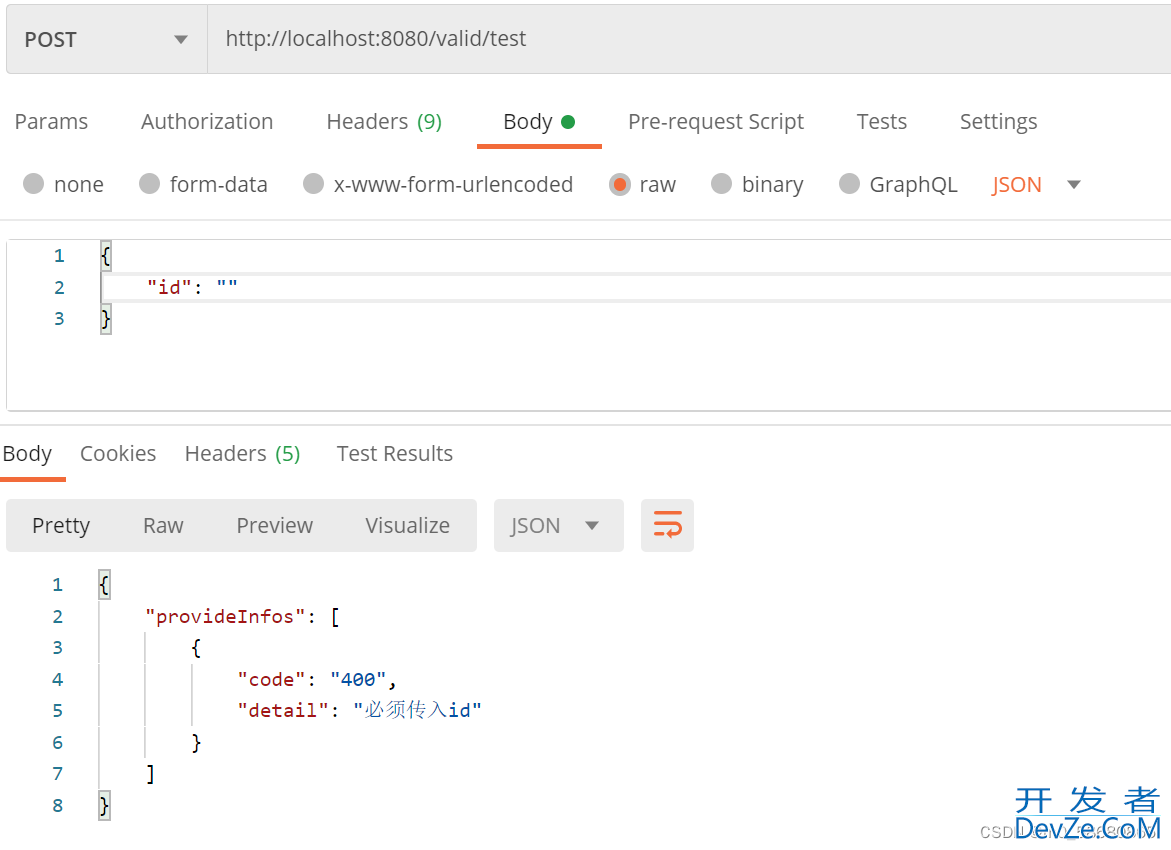Viewport: 1171px width, 850px height.
Task: Switch response view to Visualize
Action: (407, 526)
